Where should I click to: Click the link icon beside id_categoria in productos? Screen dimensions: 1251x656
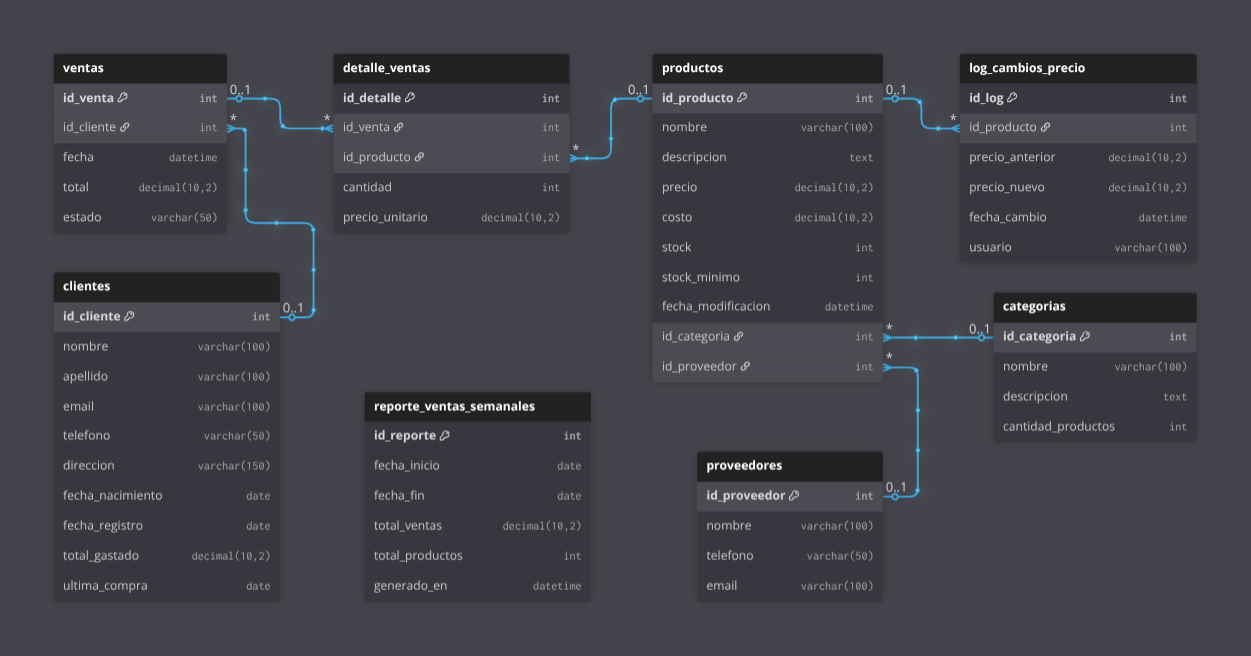(739, 337)
